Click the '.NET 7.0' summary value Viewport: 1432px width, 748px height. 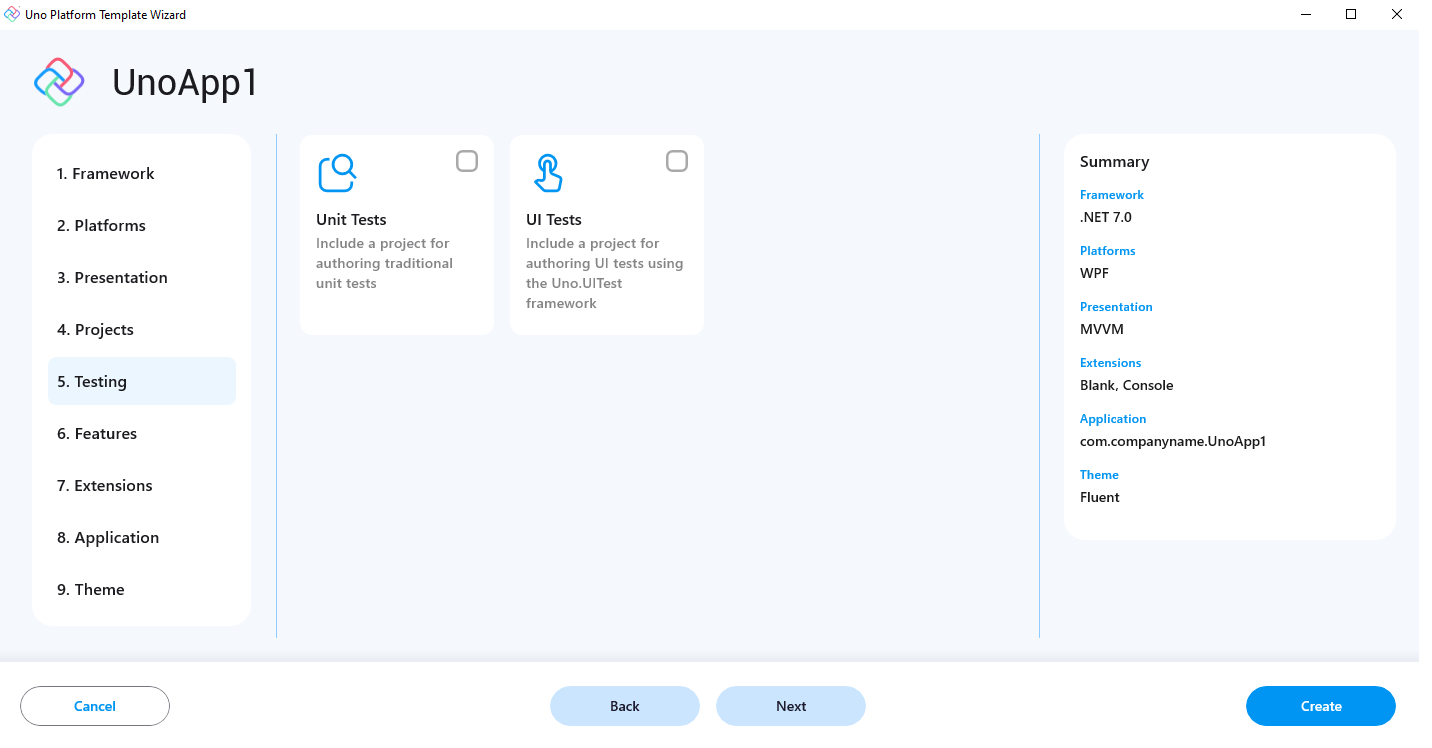pos(1106,217)
